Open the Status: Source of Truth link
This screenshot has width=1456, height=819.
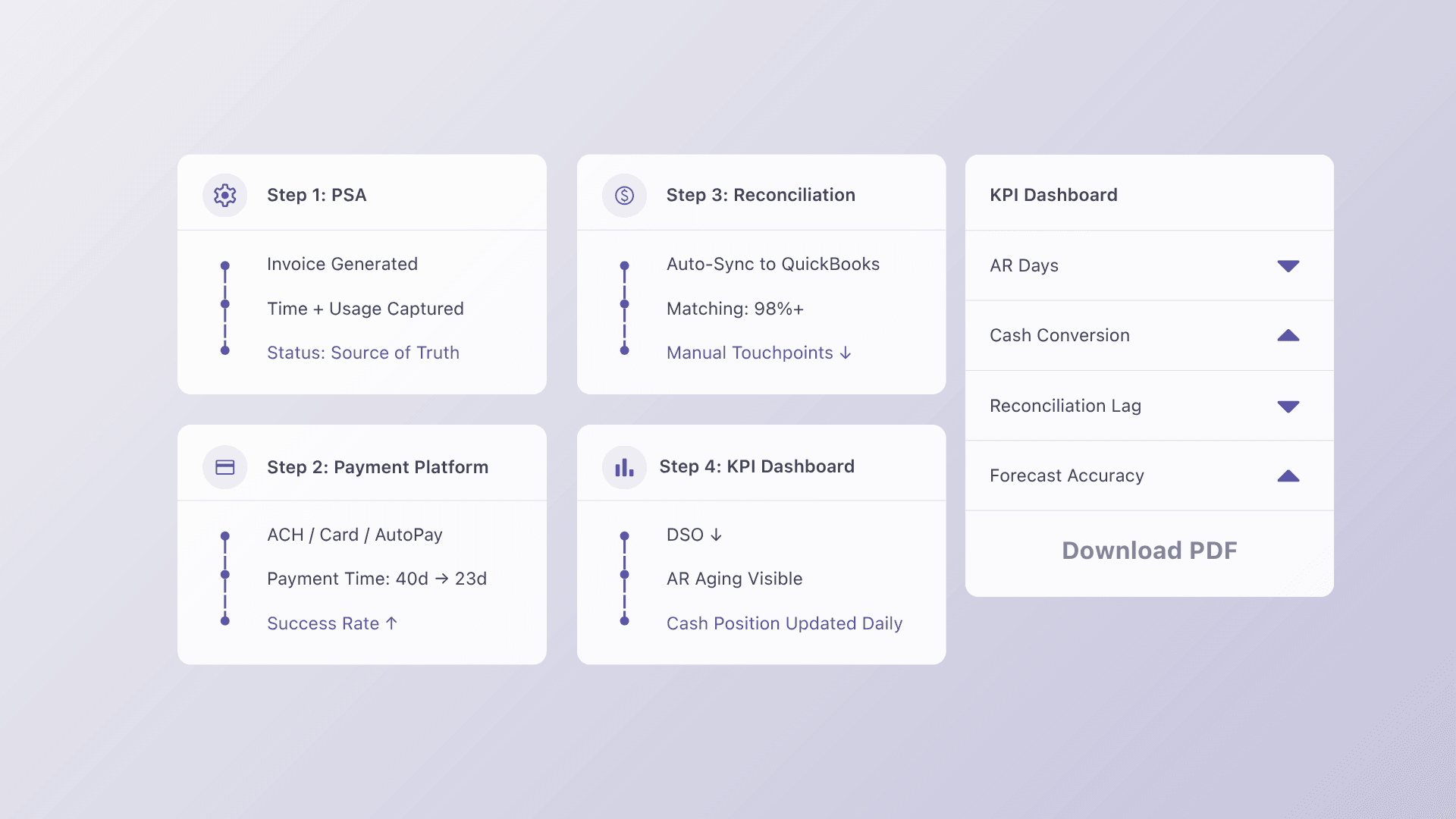tap(362, 353)
